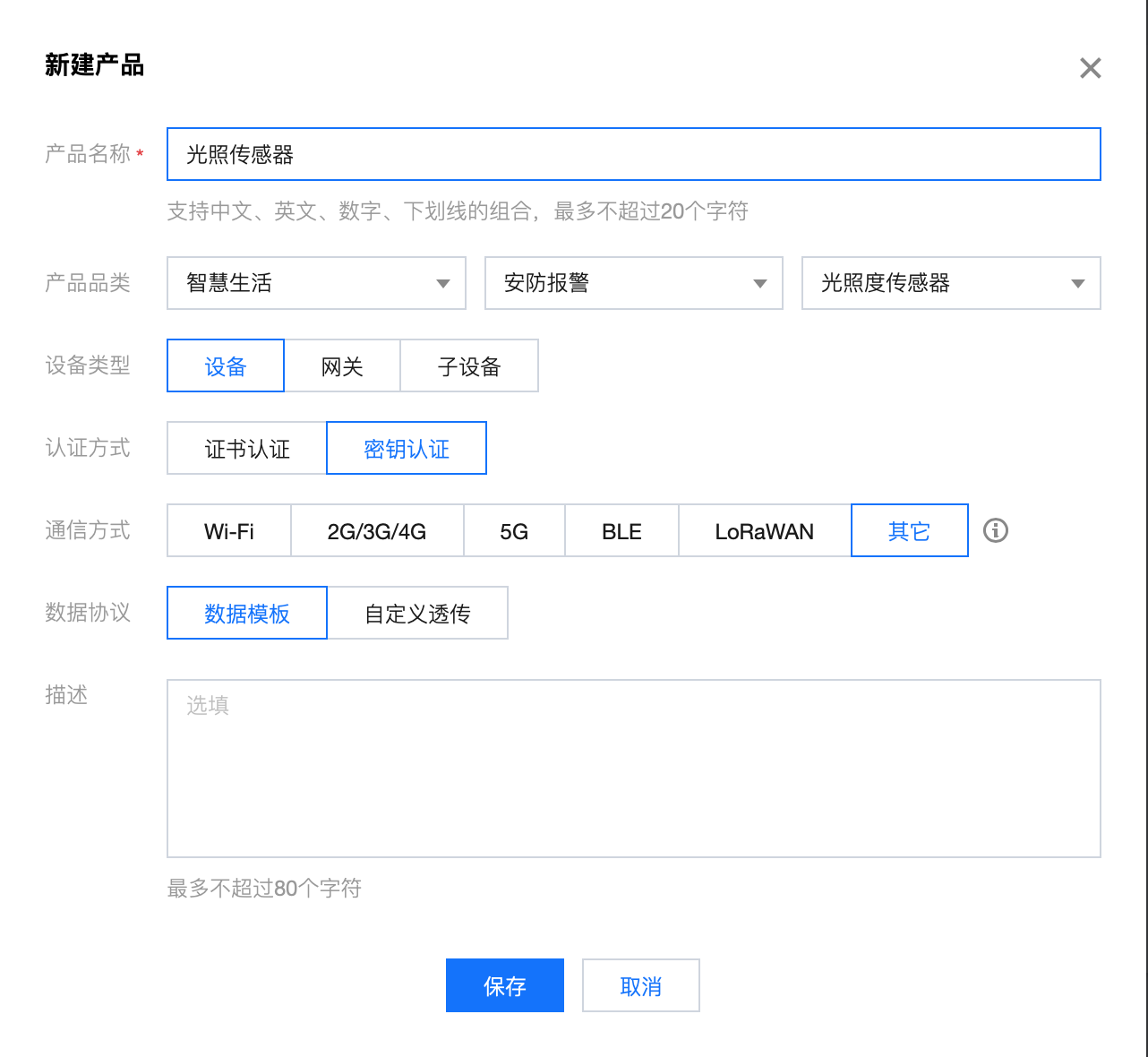Select 其它 communication method
Viewport: 1148px width, 1057px height.
(909, 530)
